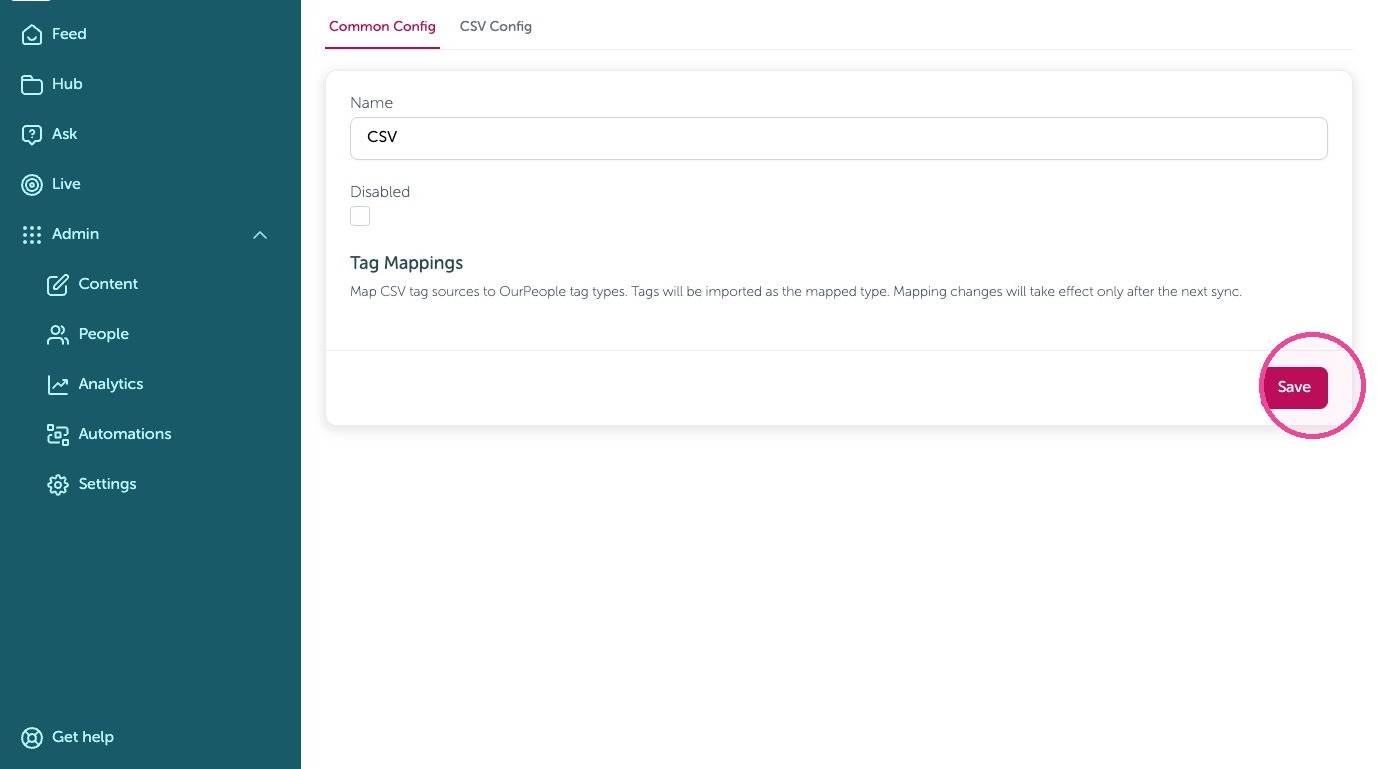The height and width of the screenshot is (769, 1377).
Task: Click the Live target icon
Action: [32, 184]
